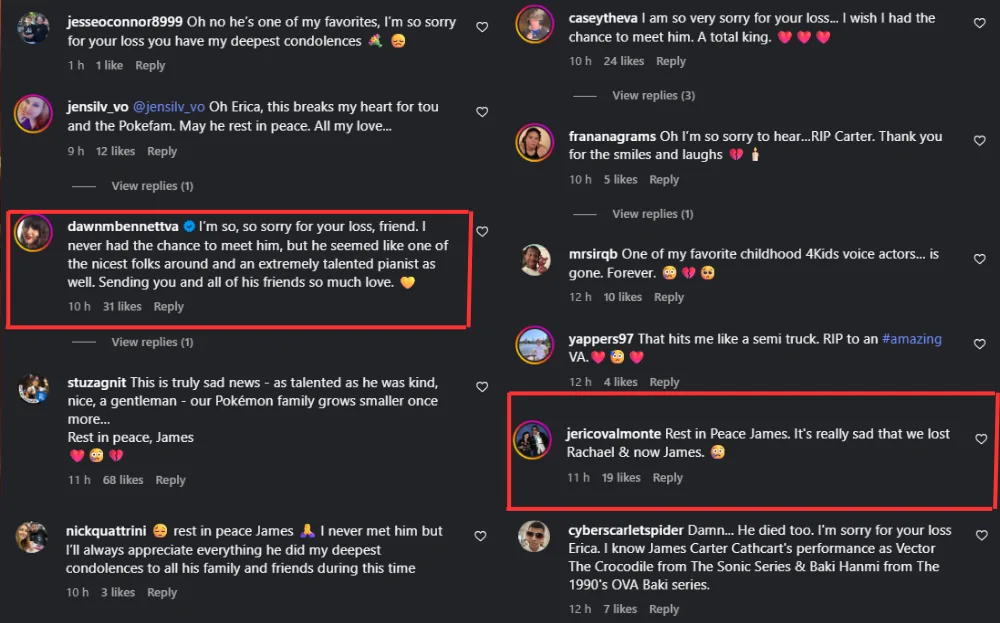Image resolution: width=1000 pixels, height=623 pixels.
Task: Click heart icon on yappers97's comment
Action: [x=980, y=343]
